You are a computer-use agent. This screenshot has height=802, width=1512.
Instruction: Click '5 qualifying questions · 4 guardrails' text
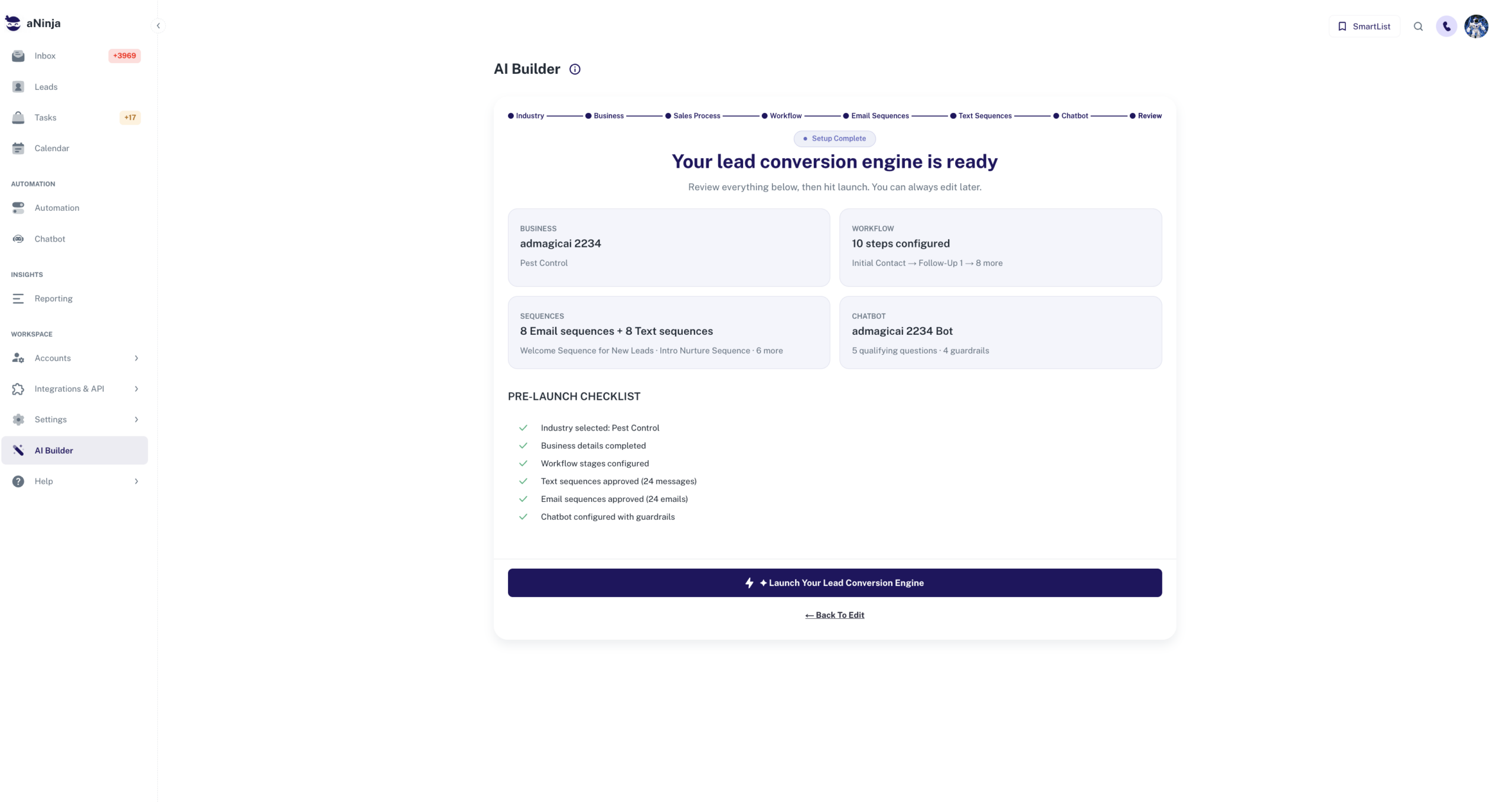point(920,350)
